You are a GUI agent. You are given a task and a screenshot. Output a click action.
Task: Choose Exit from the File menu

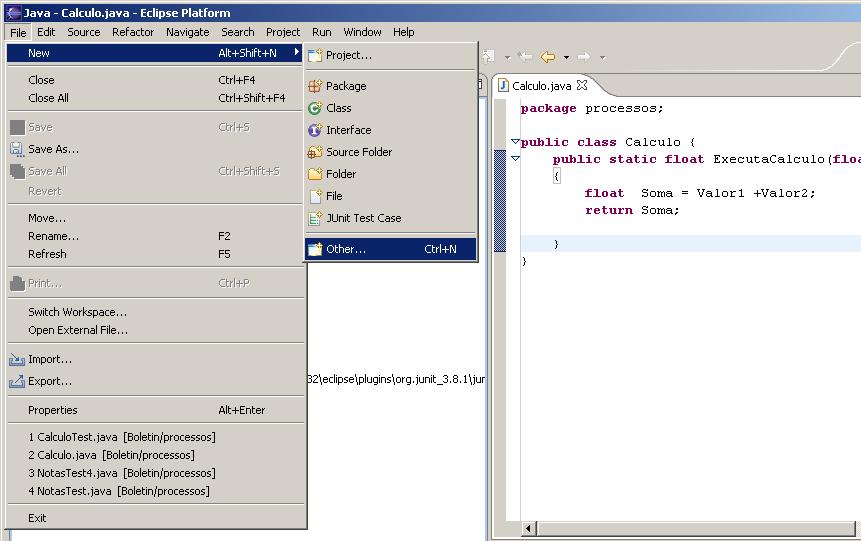[x=156, y=518]
